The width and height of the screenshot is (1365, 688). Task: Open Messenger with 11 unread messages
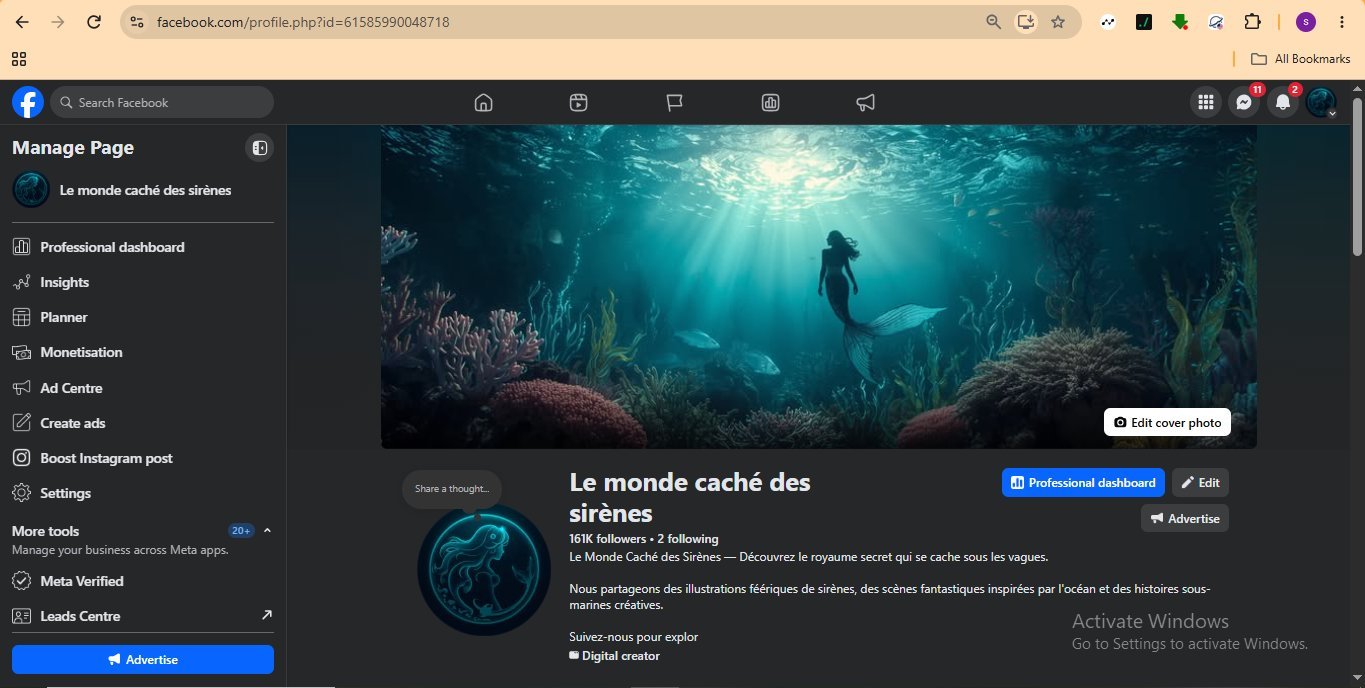pyautogui.click(x=1244, y=102)
